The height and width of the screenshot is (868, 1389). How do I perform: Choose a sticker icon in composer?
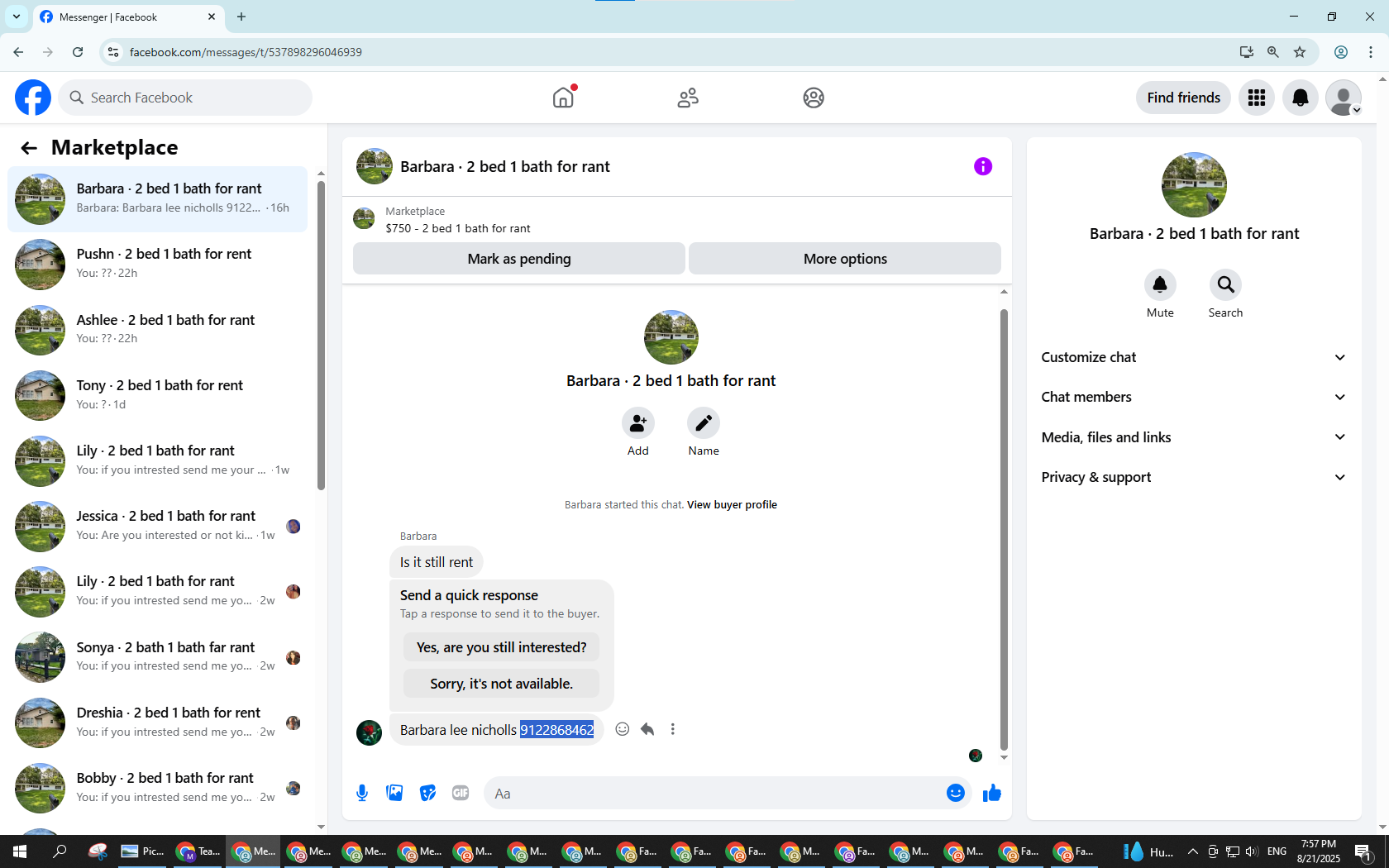coord(427,794)
